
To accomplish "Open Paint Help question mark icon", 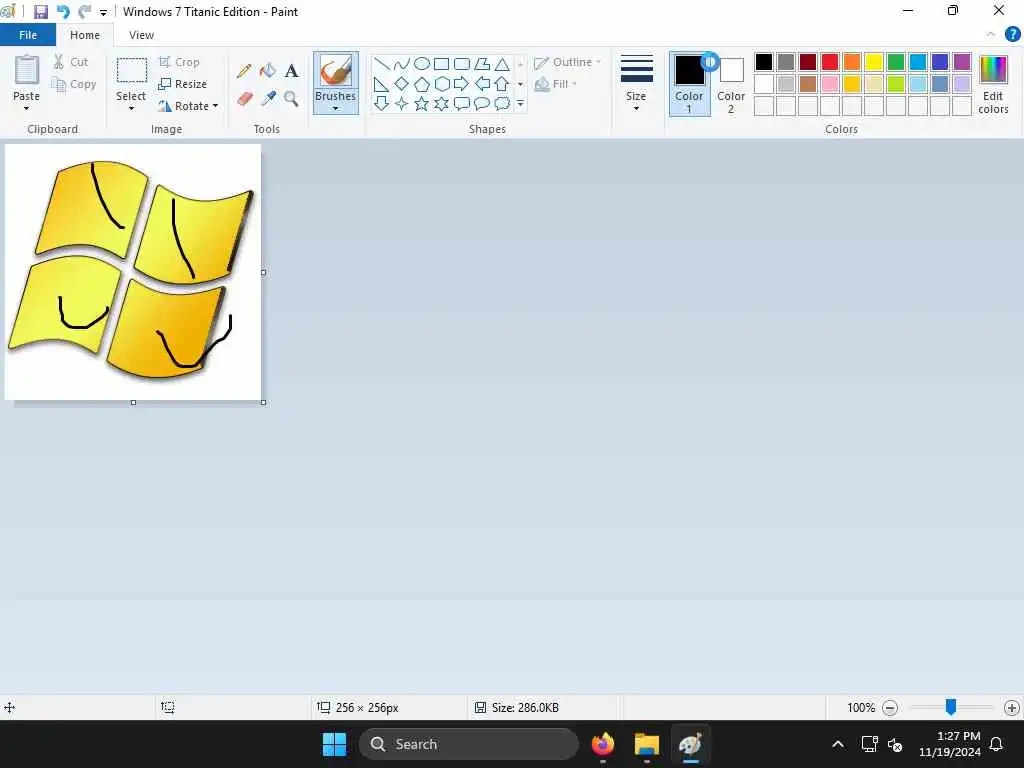I will [1012, 35].
